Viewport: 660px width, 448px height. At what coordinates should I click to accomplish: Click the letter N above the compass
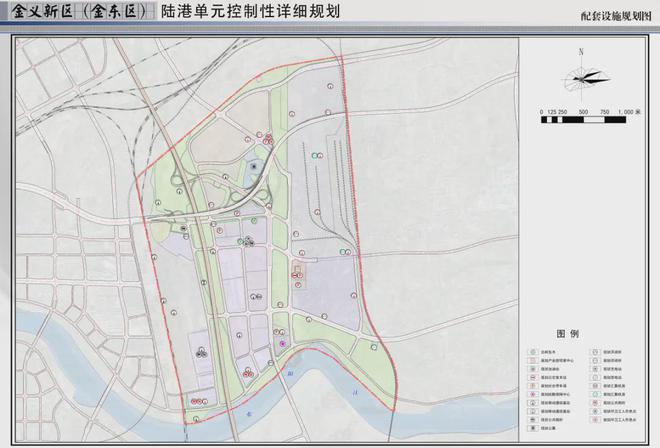pos(580,50)
